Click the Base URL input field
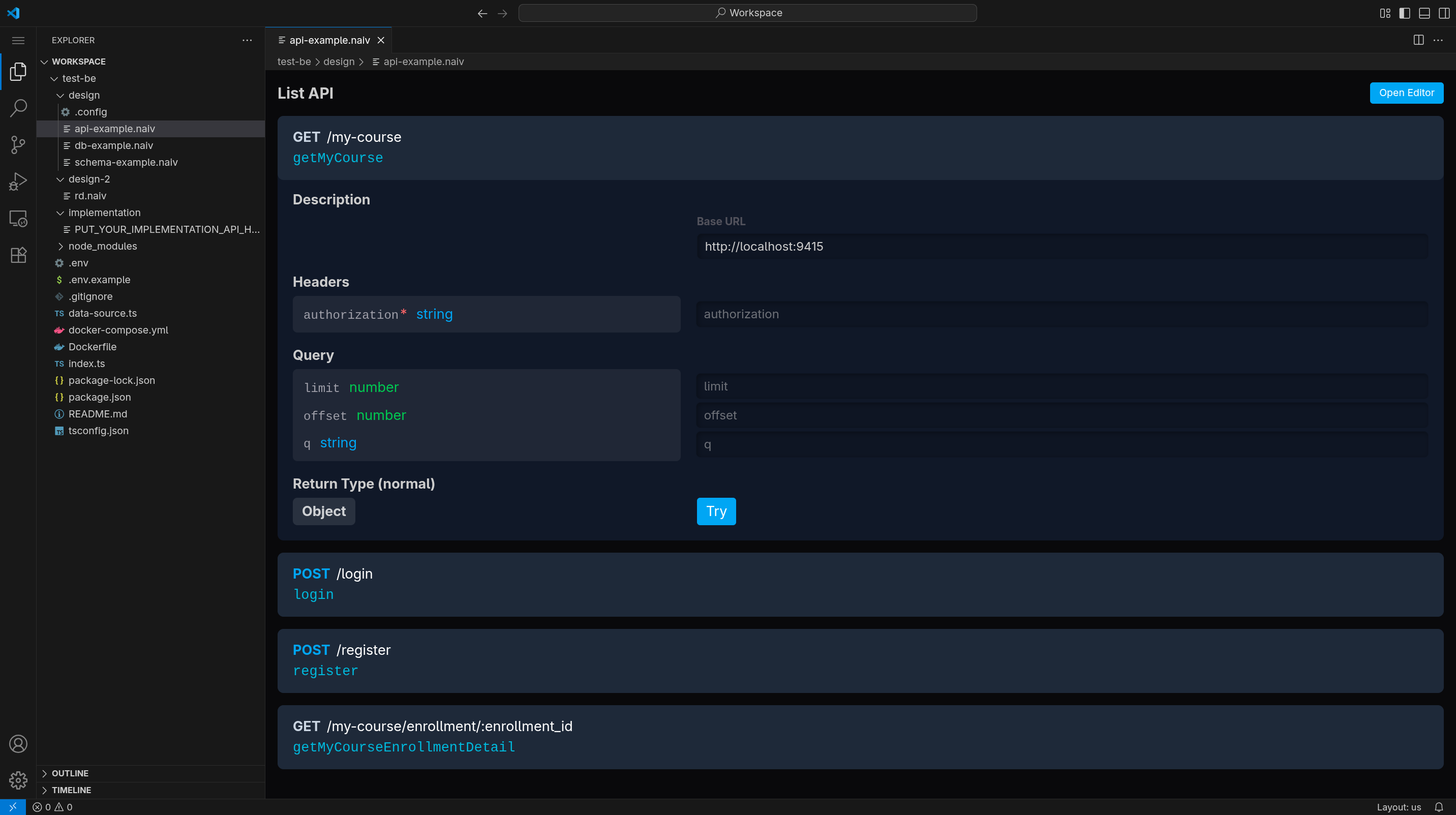 [x=1061, y=247]
